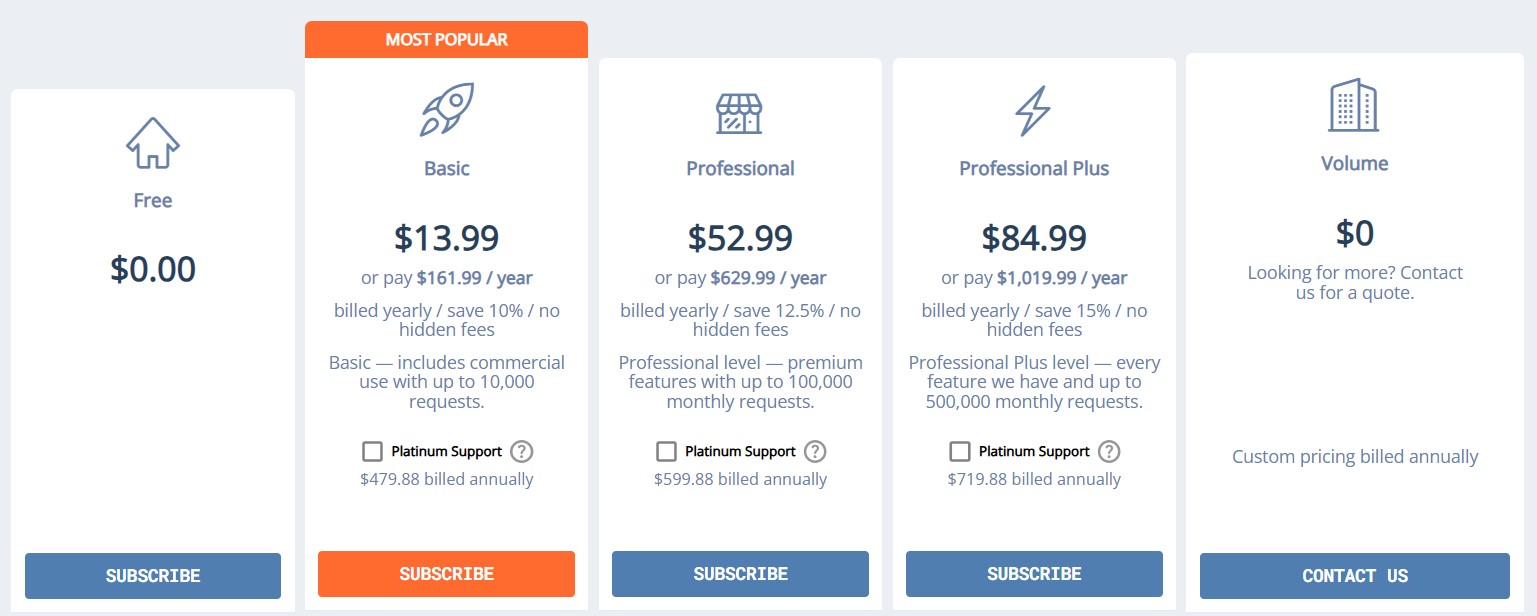Image resolution: width=1537 pixels, height=616 pixels.
Task: Open Platinum Support help icon under Basic
Action: [521, 451]
